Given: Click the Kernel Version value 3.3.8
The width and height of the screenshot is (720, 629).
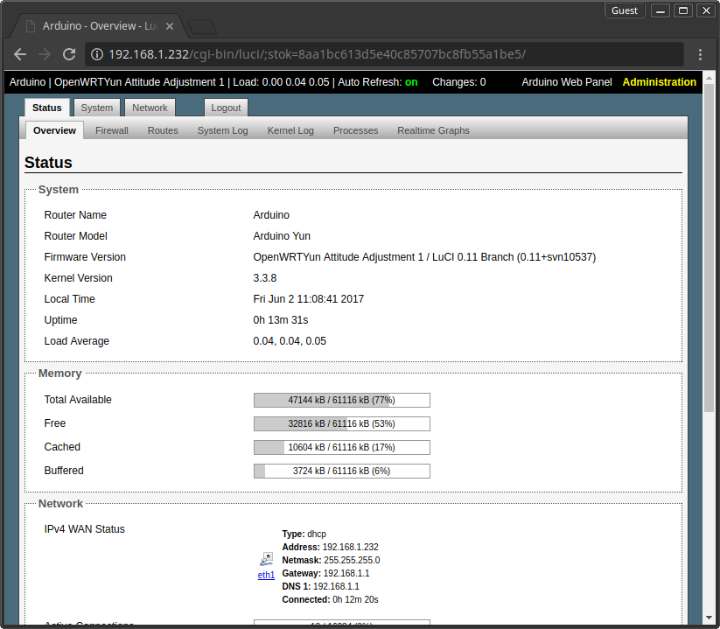Looking at the screenshot, I should coord(265,278).
